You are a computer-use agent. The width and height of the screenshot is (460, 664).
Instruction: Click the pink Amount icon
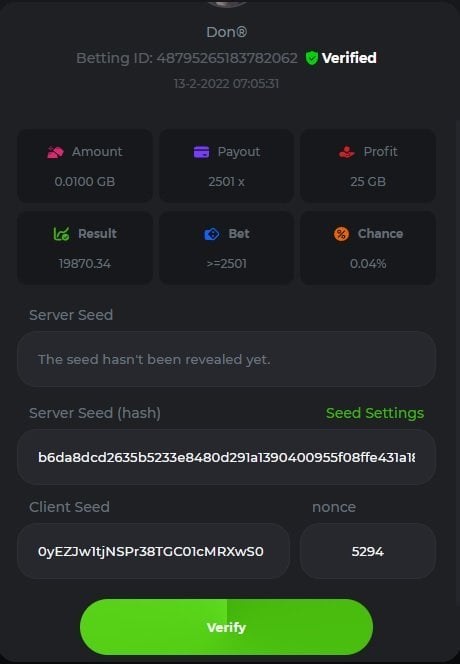(55, 152)
